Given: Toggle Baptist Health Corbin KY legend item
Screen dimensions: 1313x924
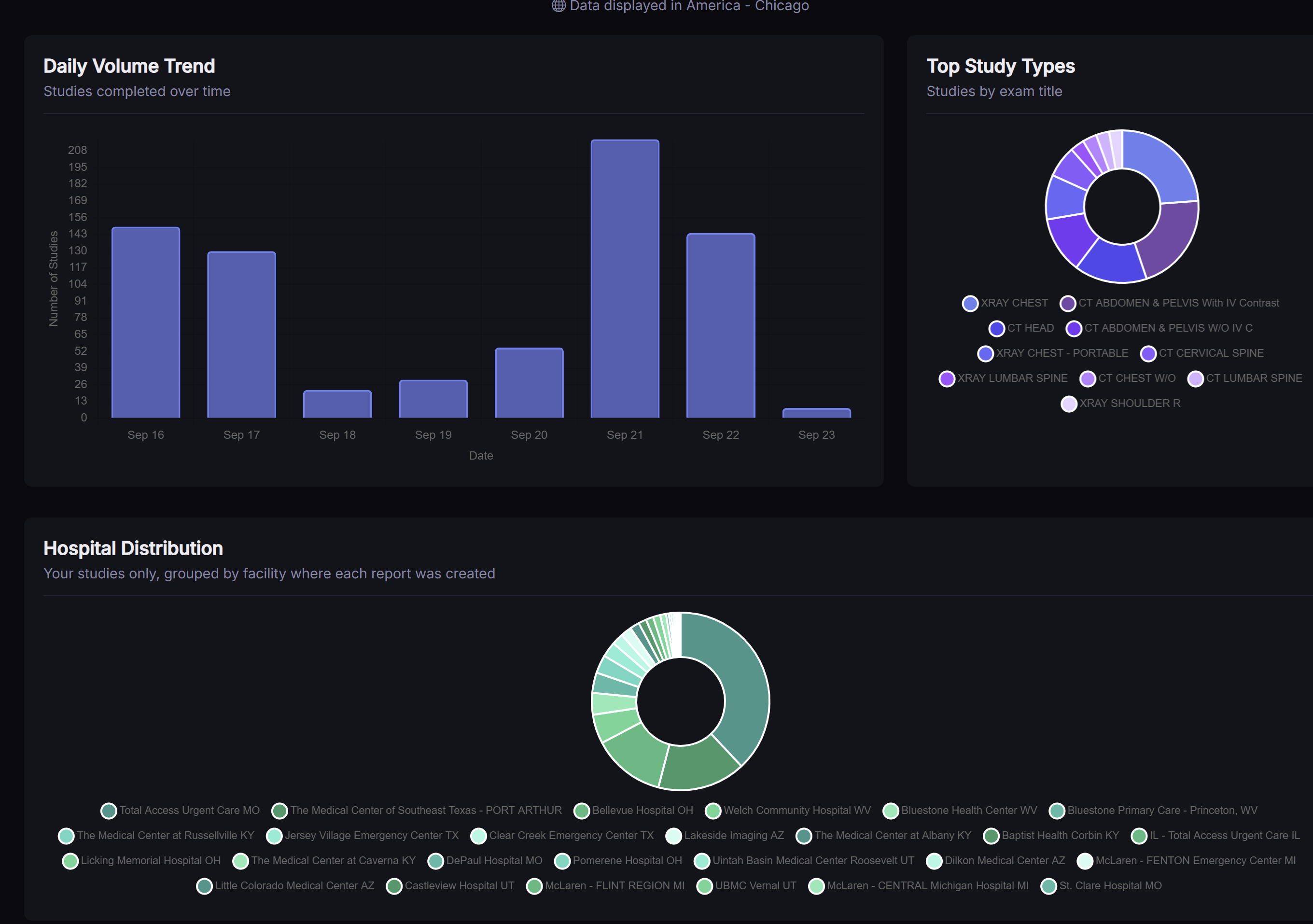Looking at the screenshot, I should tap(1051, 836).
